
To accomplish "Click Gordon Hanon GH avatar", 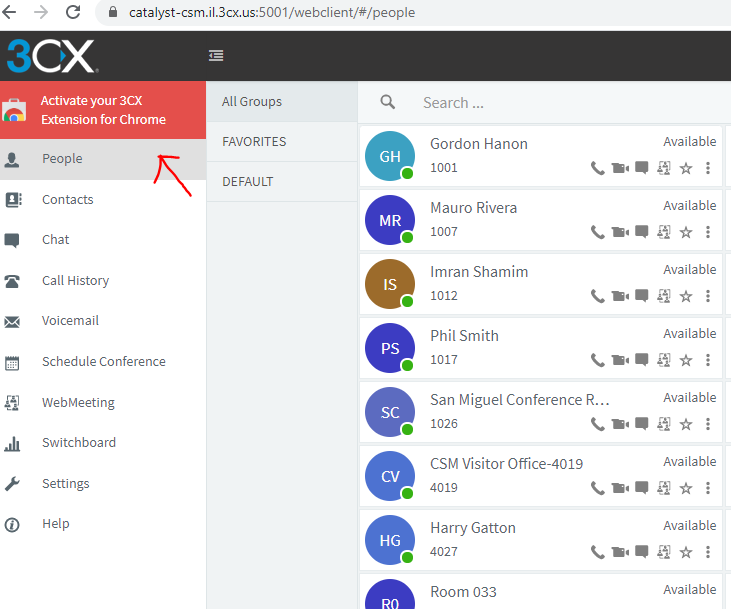I will [390, 156].
